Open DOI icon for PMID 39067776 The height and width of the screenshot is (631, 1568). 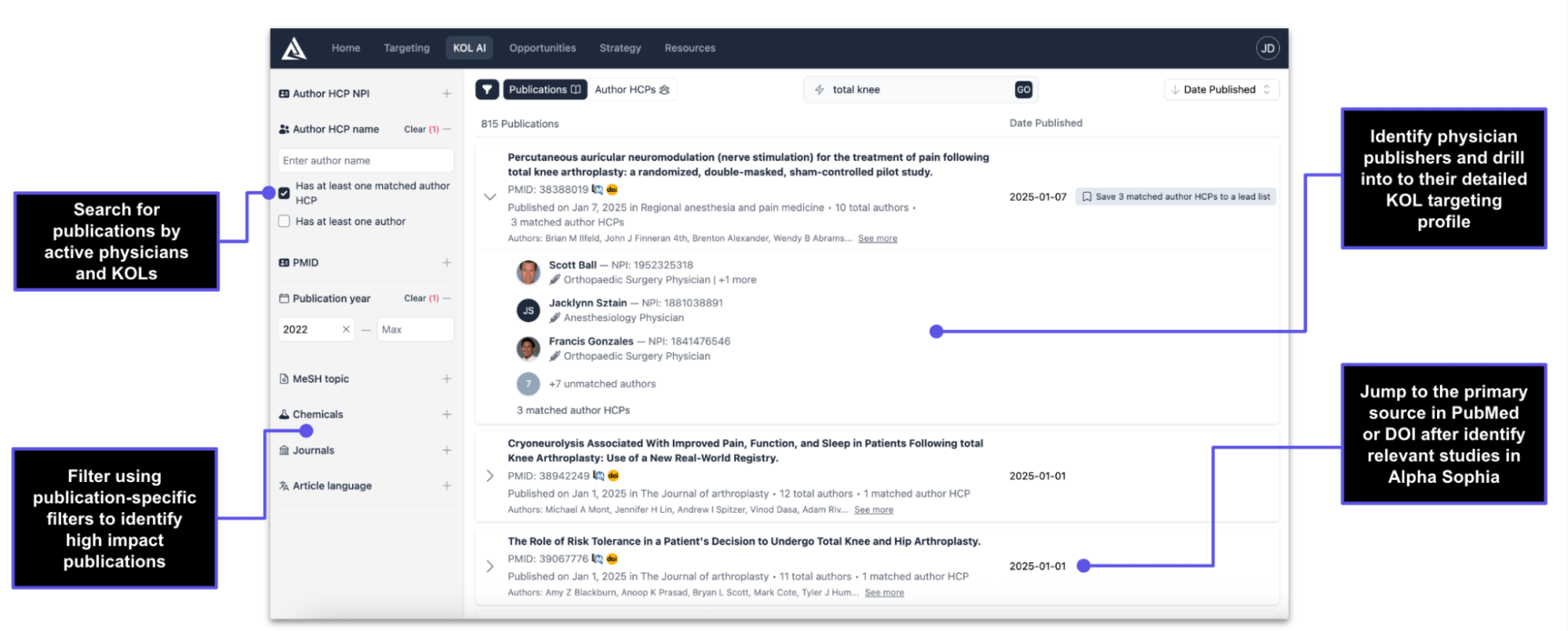[x=612, y=559]
